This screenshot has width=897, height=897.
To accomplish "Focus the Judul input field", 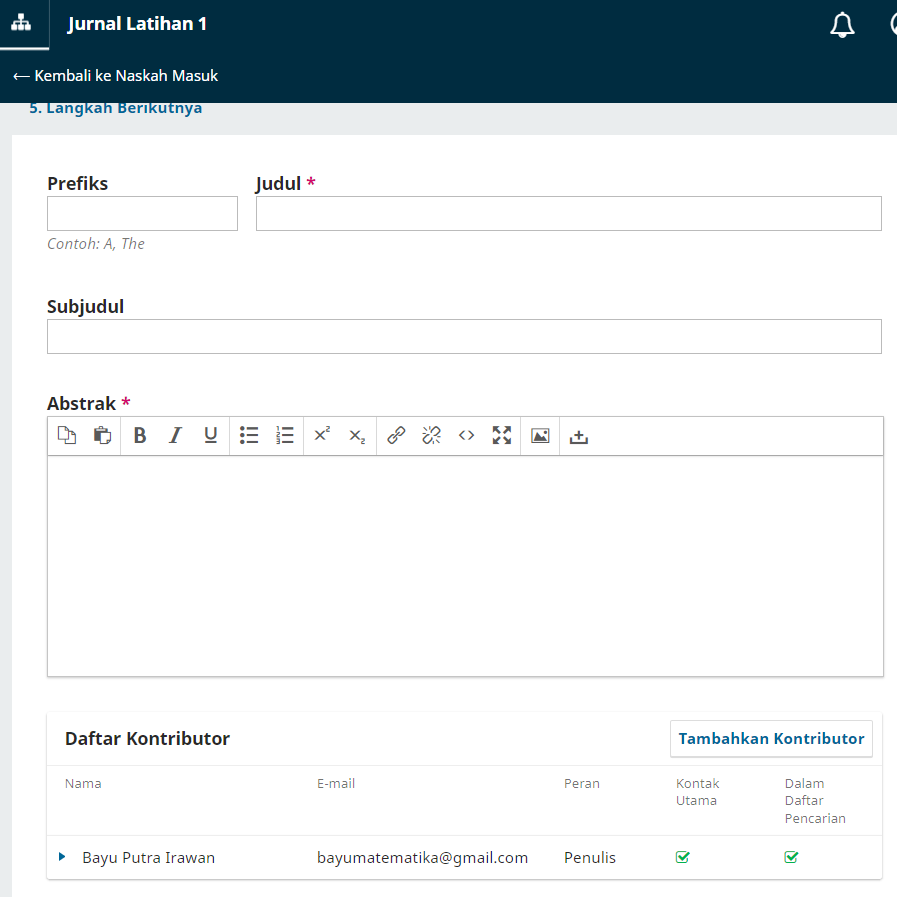I will point(569,213).
